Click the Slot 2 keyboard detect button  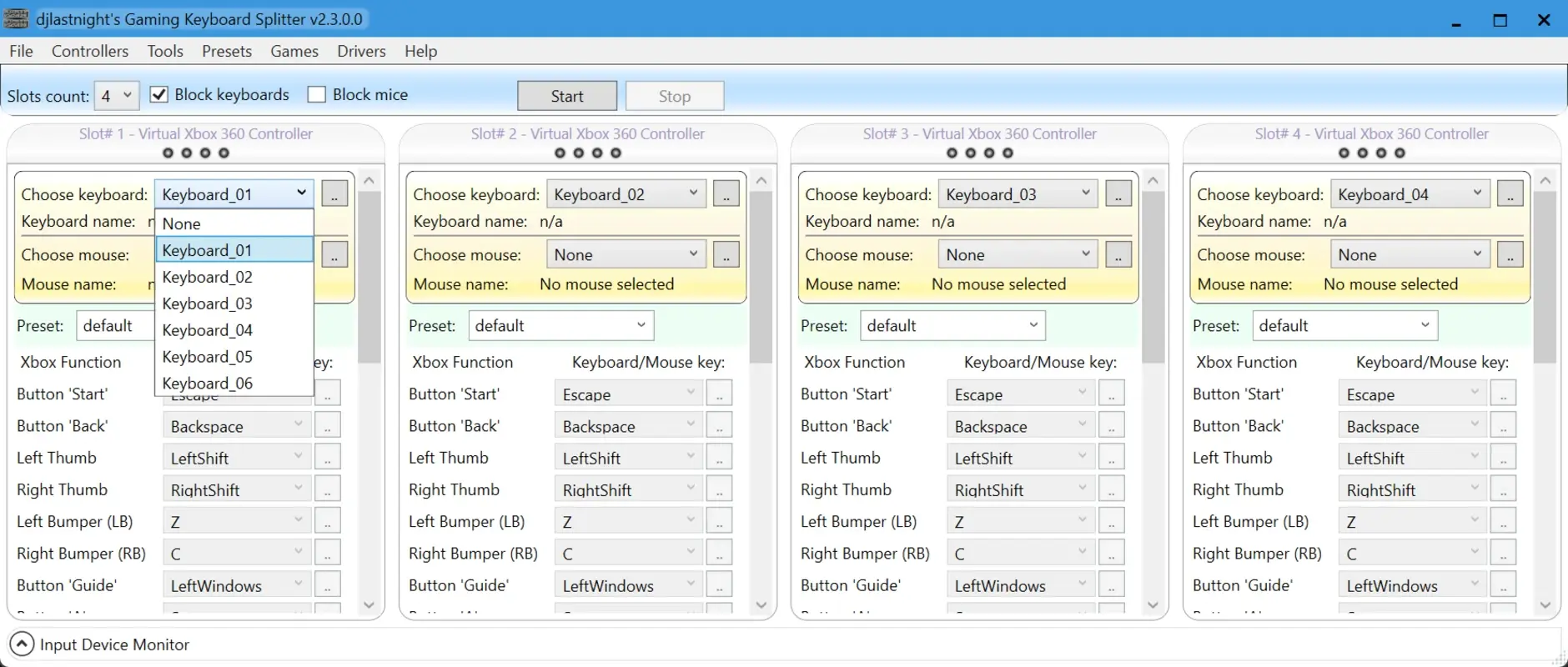coord(726,193)
